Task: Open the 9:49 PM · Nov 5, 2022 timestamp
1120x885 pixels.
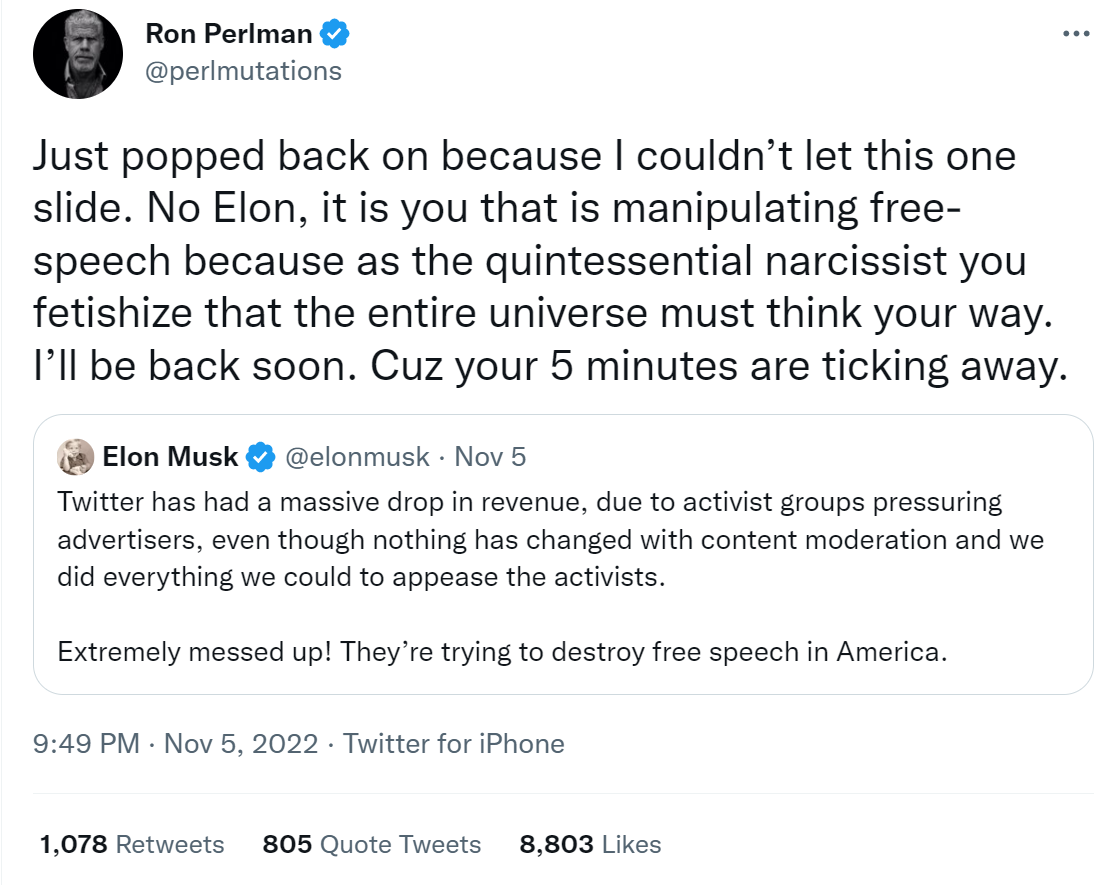Action: coord(176,744)
